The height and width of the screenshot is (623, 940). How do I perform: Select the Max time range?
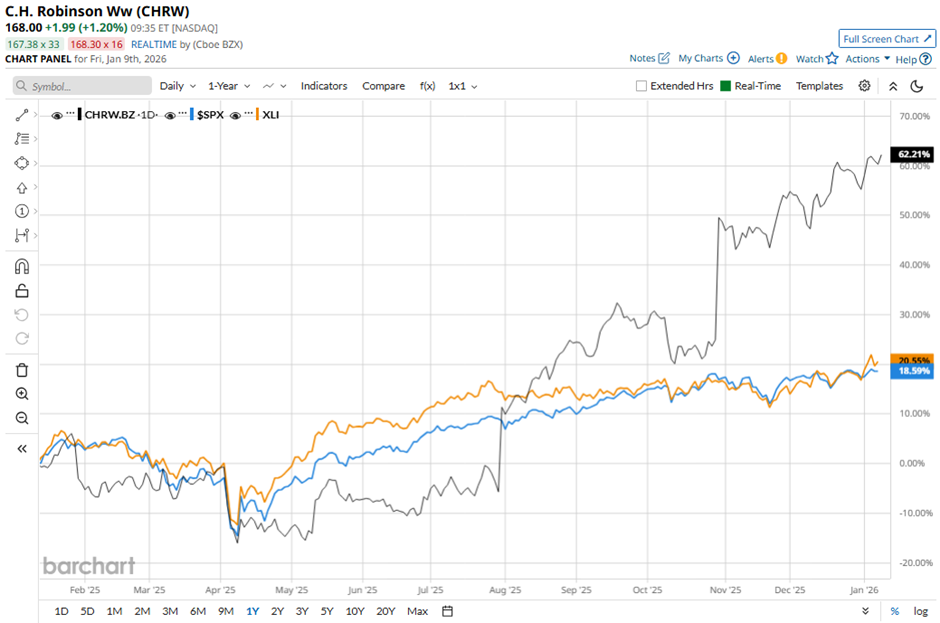(417, 611)
